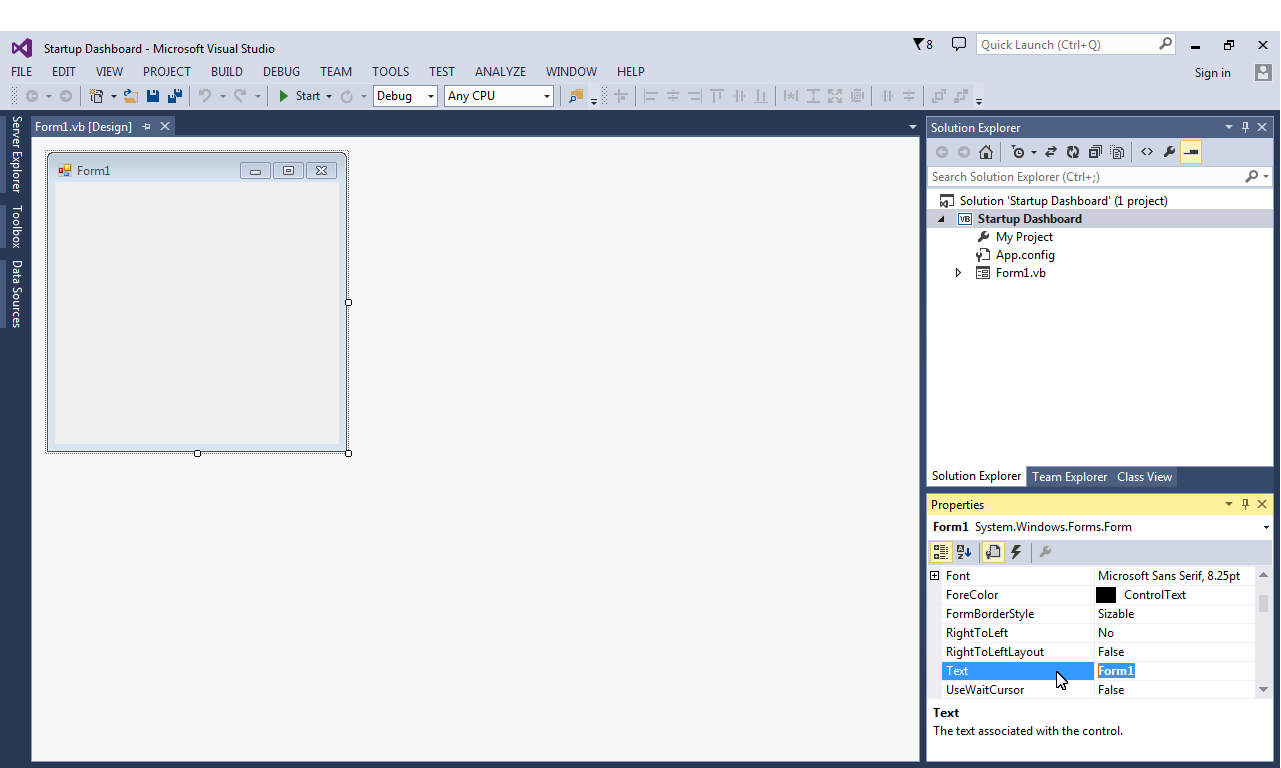Toggle Categorized view in Properties window
1281x768 pixels.
pyautogui.click(x=941, y=552)
